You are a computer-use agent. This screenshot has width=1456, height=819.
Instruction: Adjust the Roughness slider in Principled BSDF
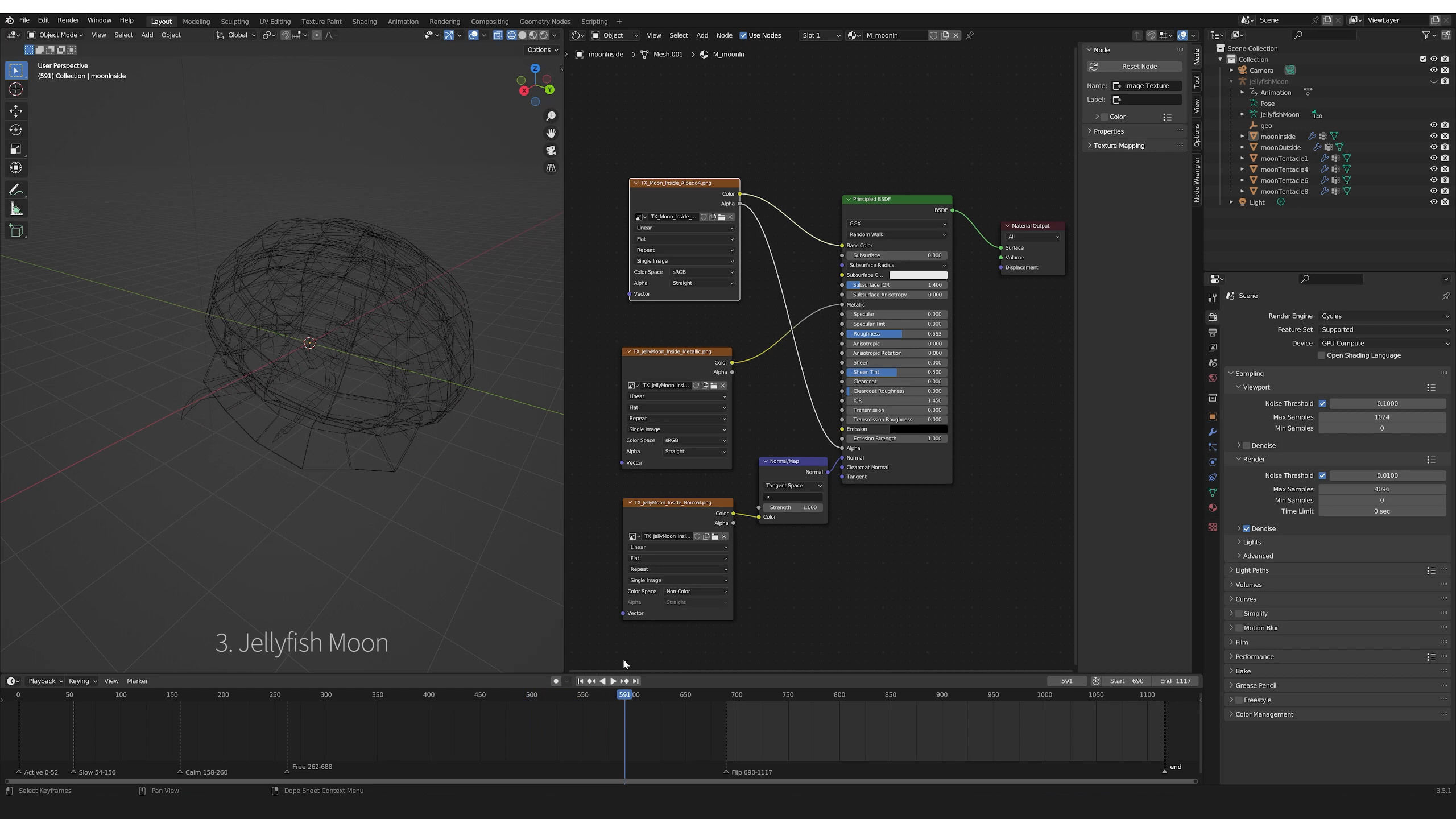[x=896, y=334]
